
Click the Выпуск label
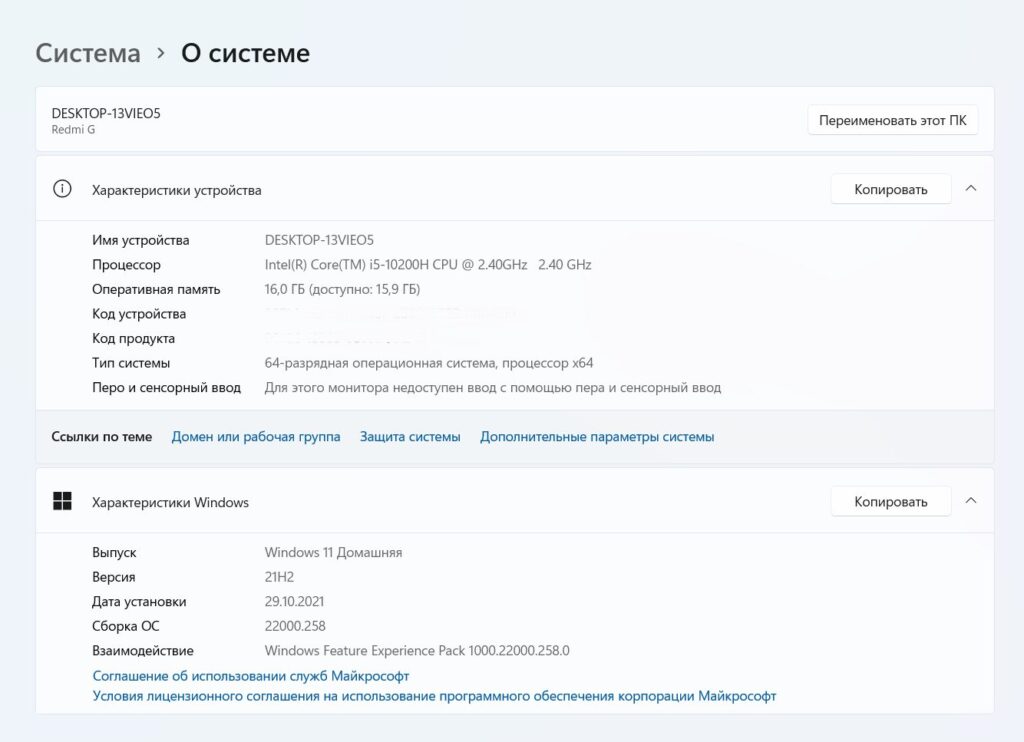[114, 552]
